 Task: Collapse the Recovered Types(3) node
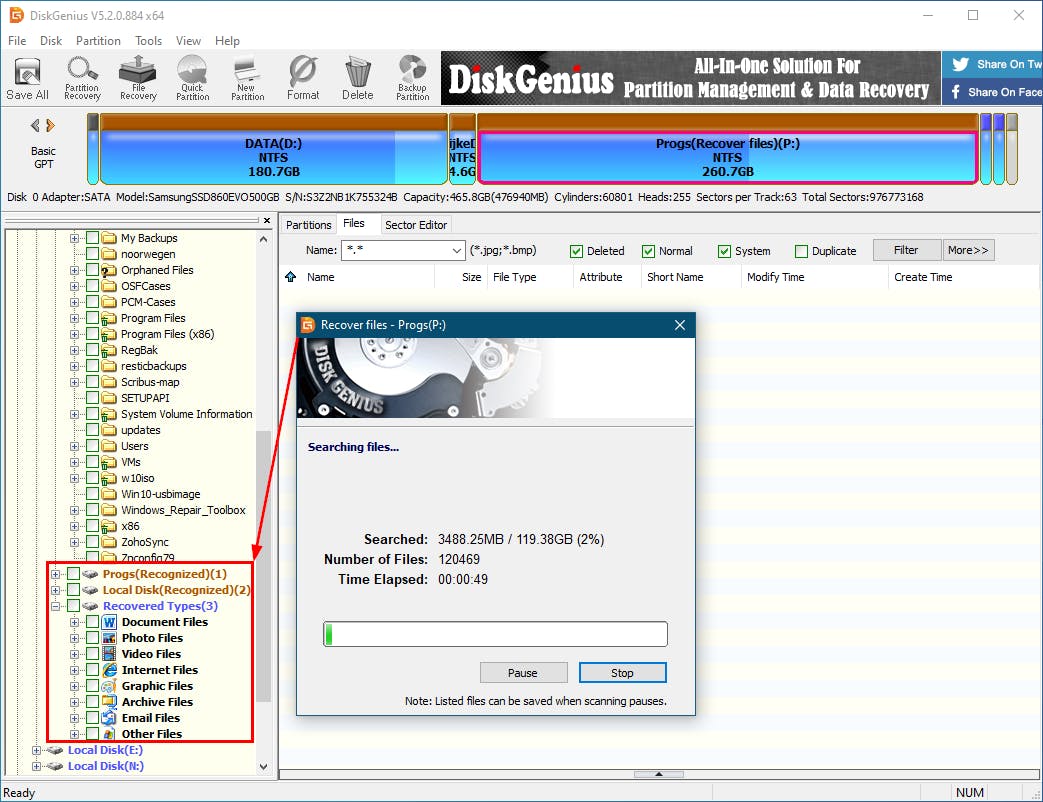tap(55, 606)
